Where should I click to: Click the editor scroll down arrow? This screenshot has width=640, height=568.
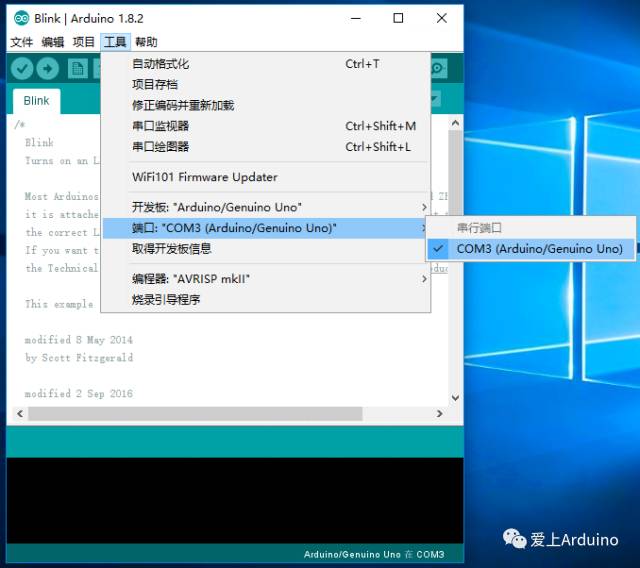pos(456,397)
